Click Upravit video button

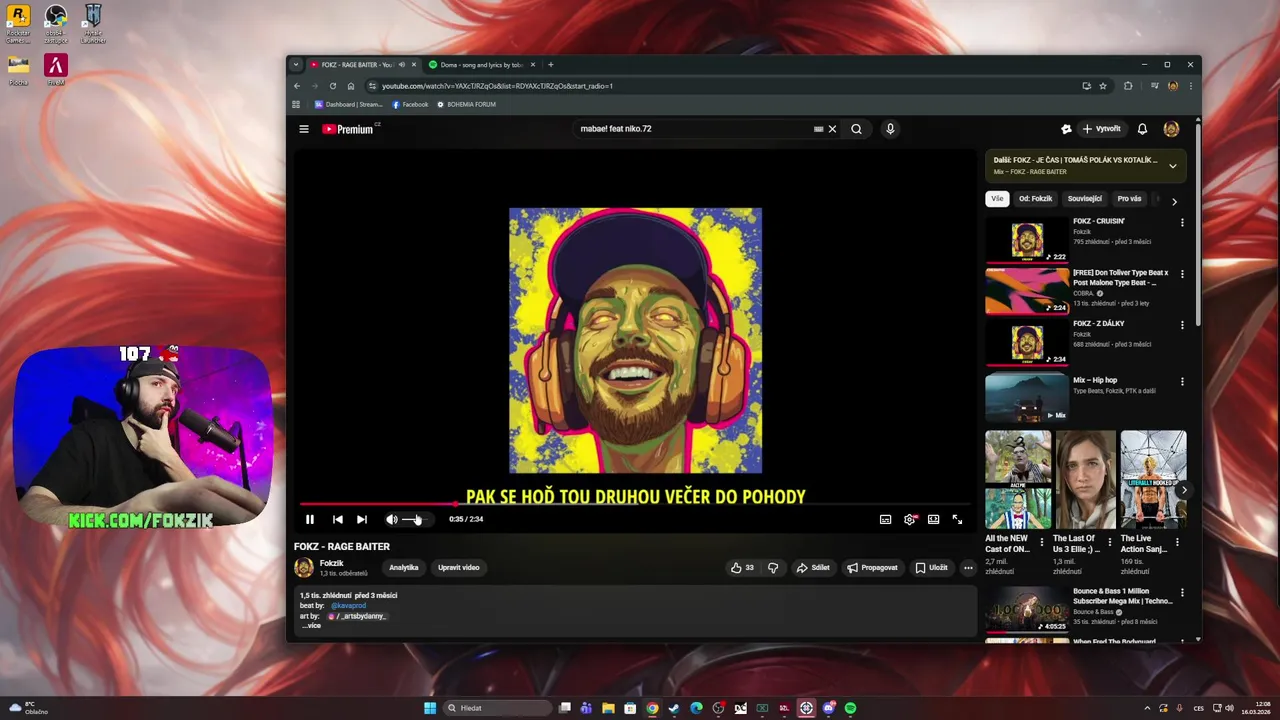459,567
